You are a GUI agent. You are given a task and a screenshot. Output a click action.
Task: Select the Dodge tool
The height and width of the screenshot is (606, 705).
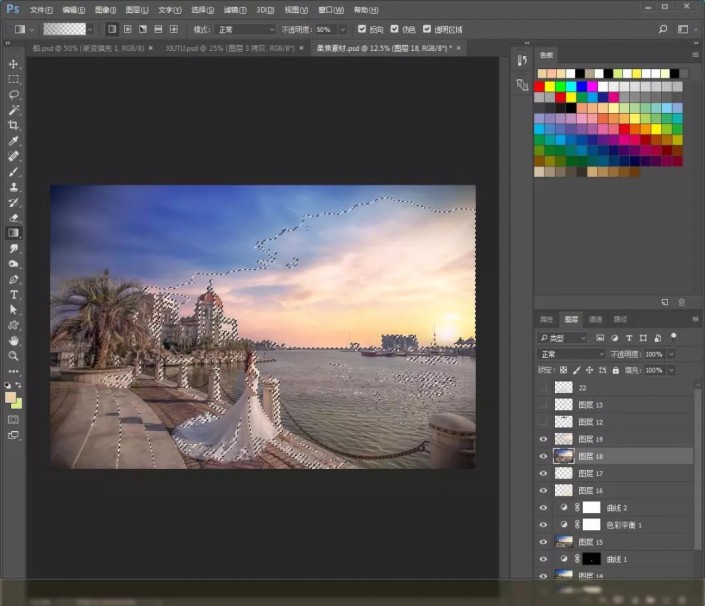[13, 264]
